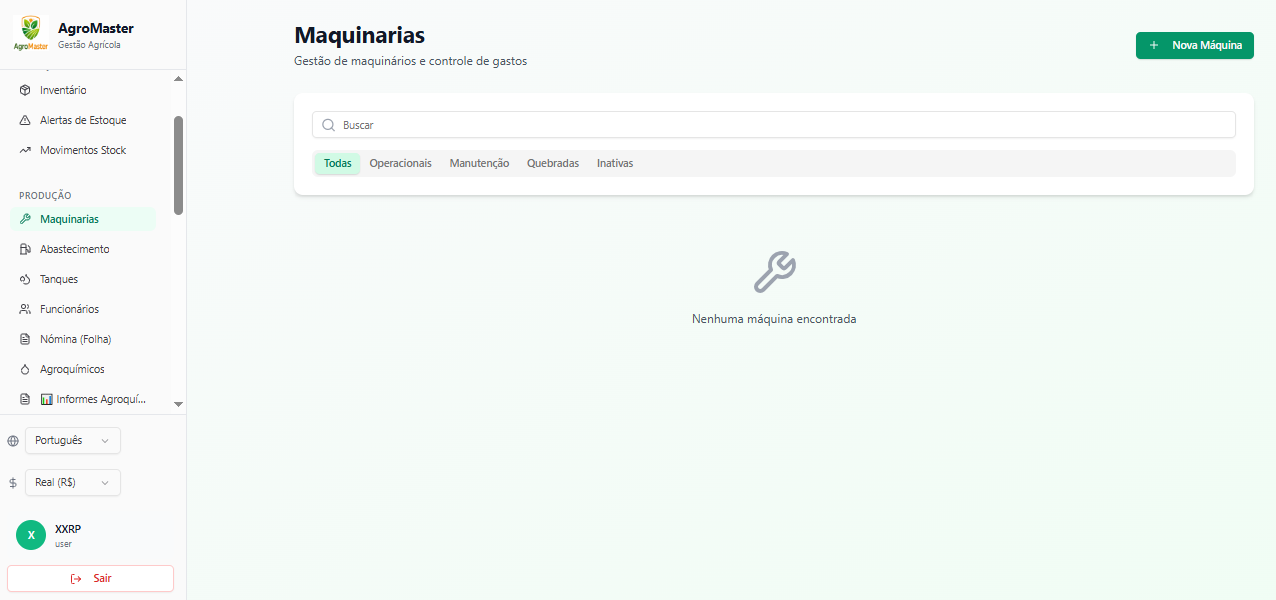
Task: Select the Todas filter tab
Action: pyautogui.click(x=337, y=163)
